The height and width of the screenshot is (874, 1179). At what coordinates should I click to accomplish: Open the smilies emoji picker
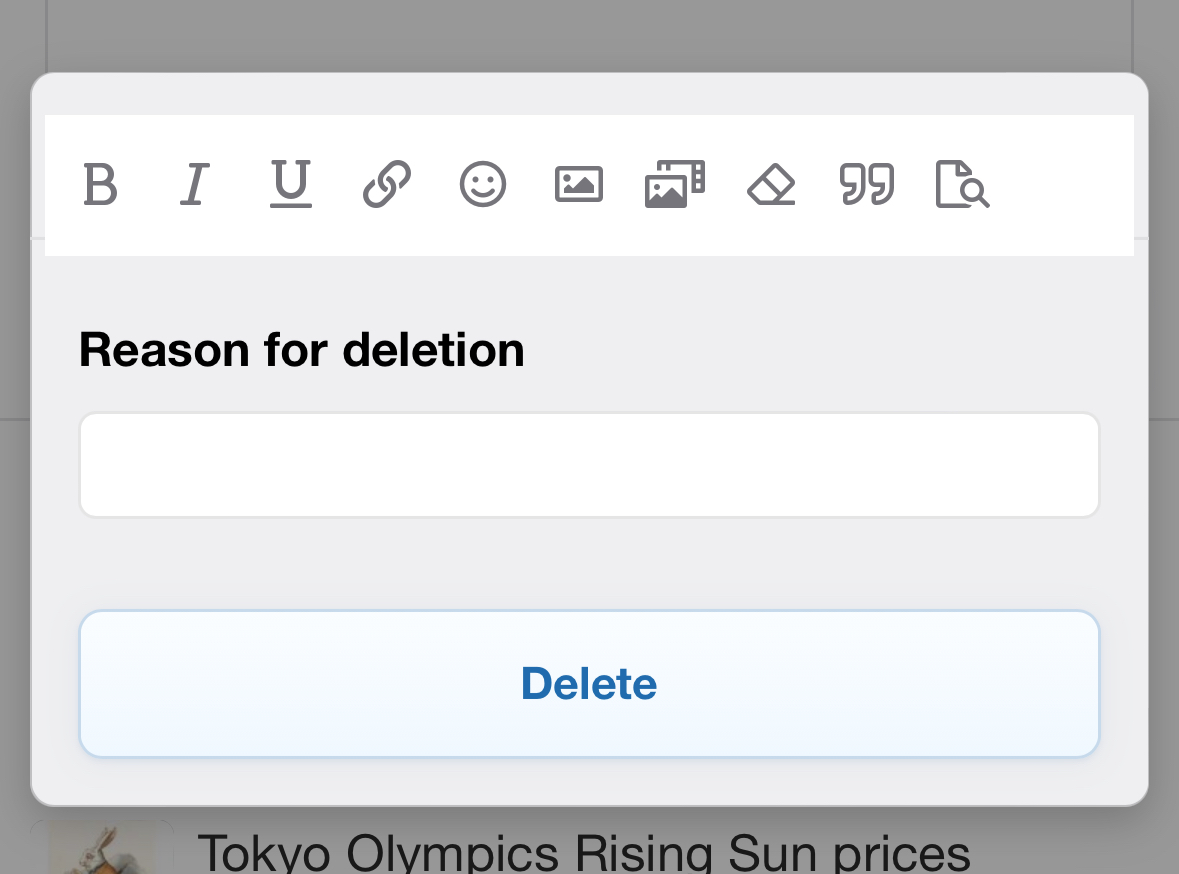point(483,185)
